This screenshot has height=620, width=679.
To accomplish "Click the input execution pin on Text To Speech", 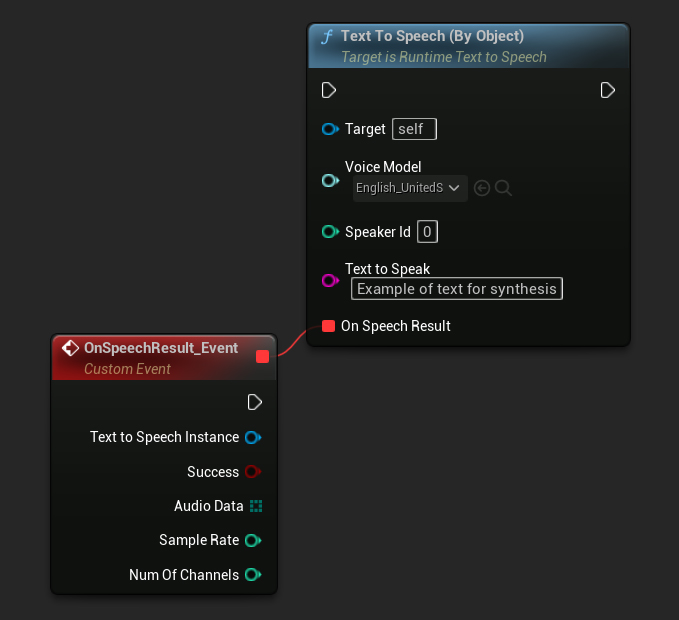I will pos(329,91).
